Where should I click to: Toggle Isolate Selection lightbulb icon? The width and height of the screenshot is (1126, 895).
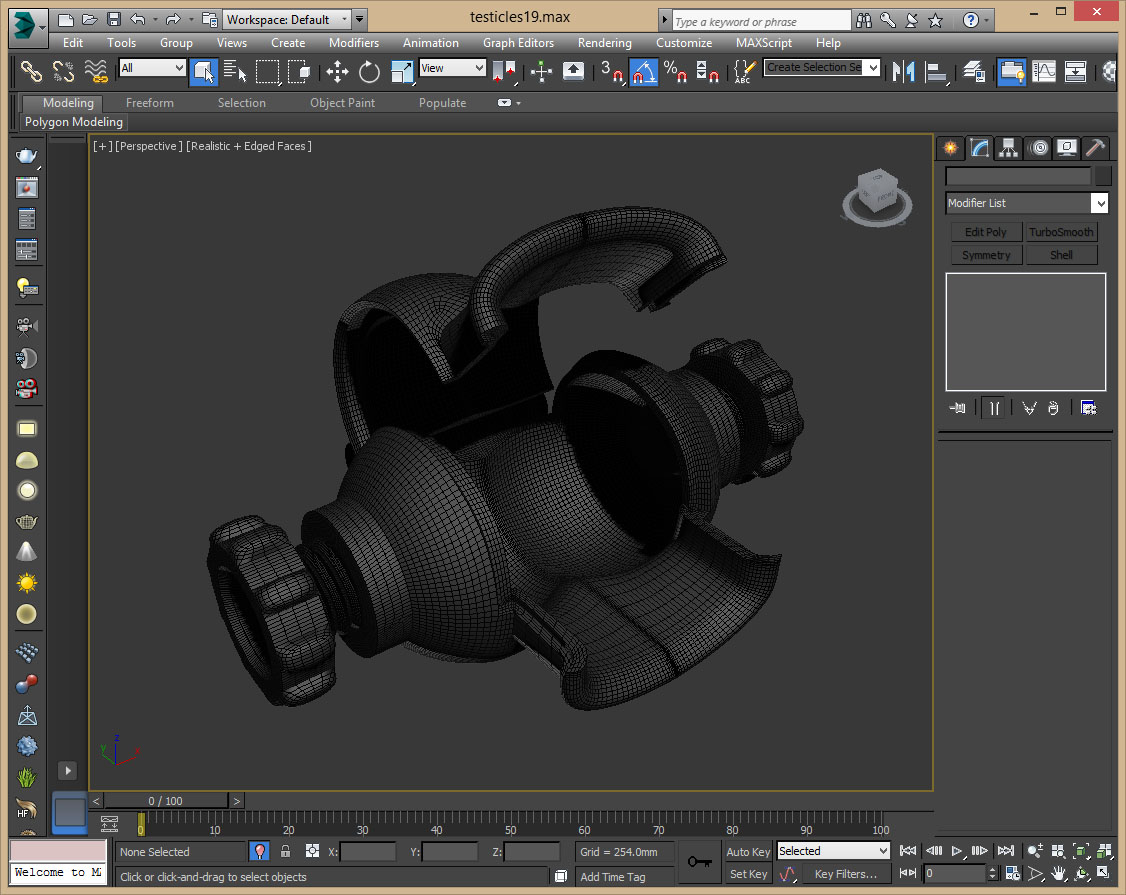[260, 852]
